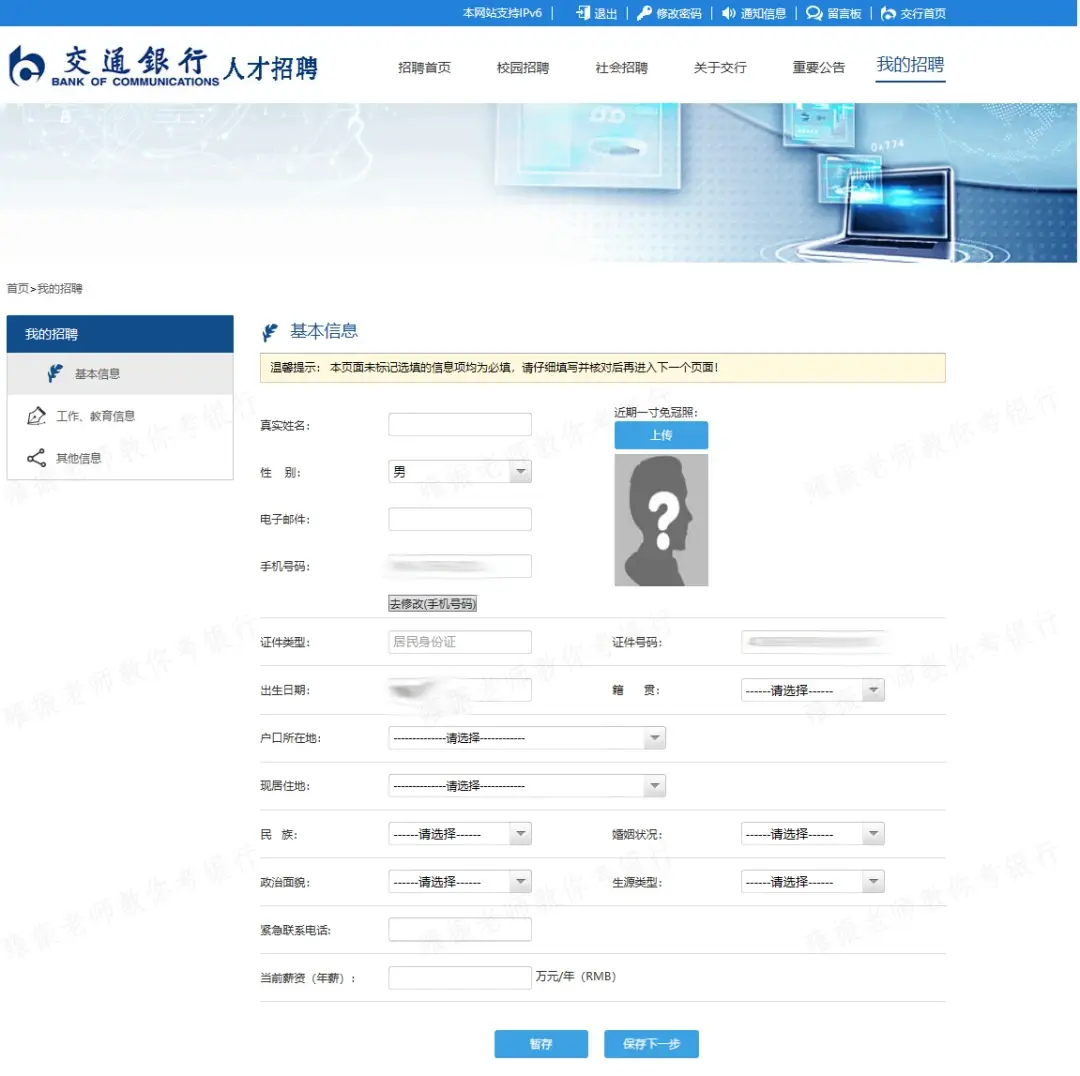Select 我的招聘 navigation tab
Image resolution: width=1080 pixels, height=1076 pixels.
(910, 65)
